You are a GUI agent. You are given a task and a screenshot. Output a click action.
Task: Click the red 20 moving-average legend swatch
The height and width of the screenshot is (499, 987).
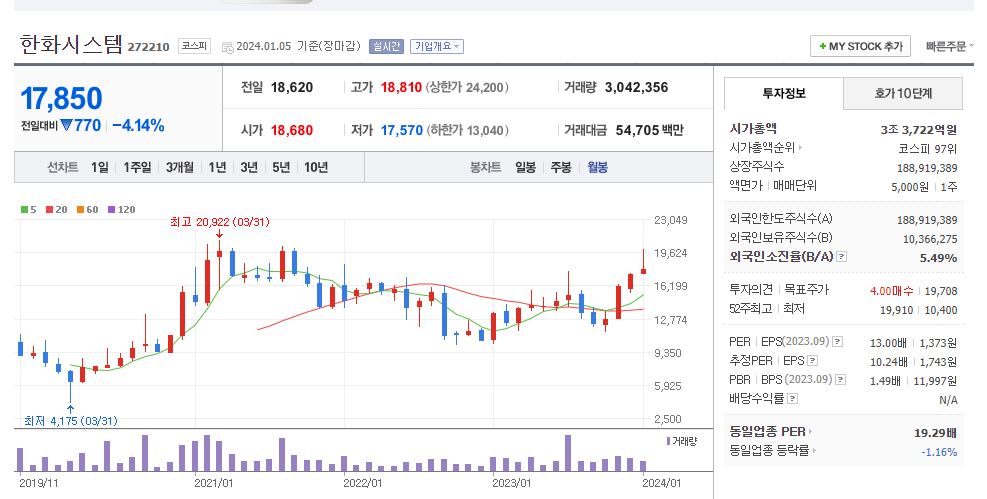click(x=49, y=210)
